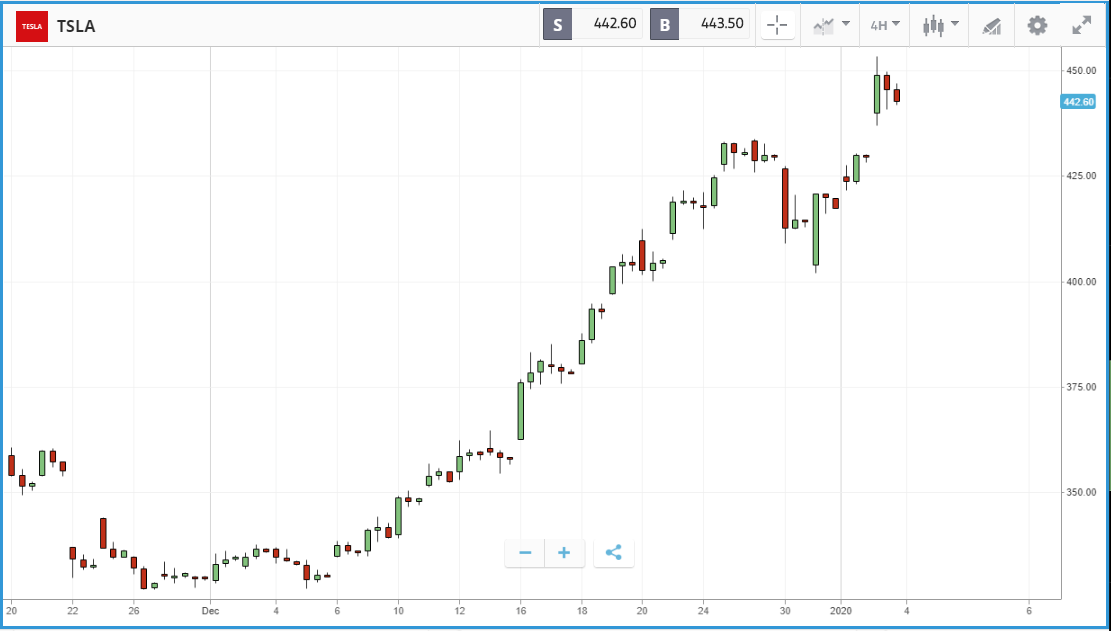
Task: Click the 24 date label on time axis
Action: point(704,610)
